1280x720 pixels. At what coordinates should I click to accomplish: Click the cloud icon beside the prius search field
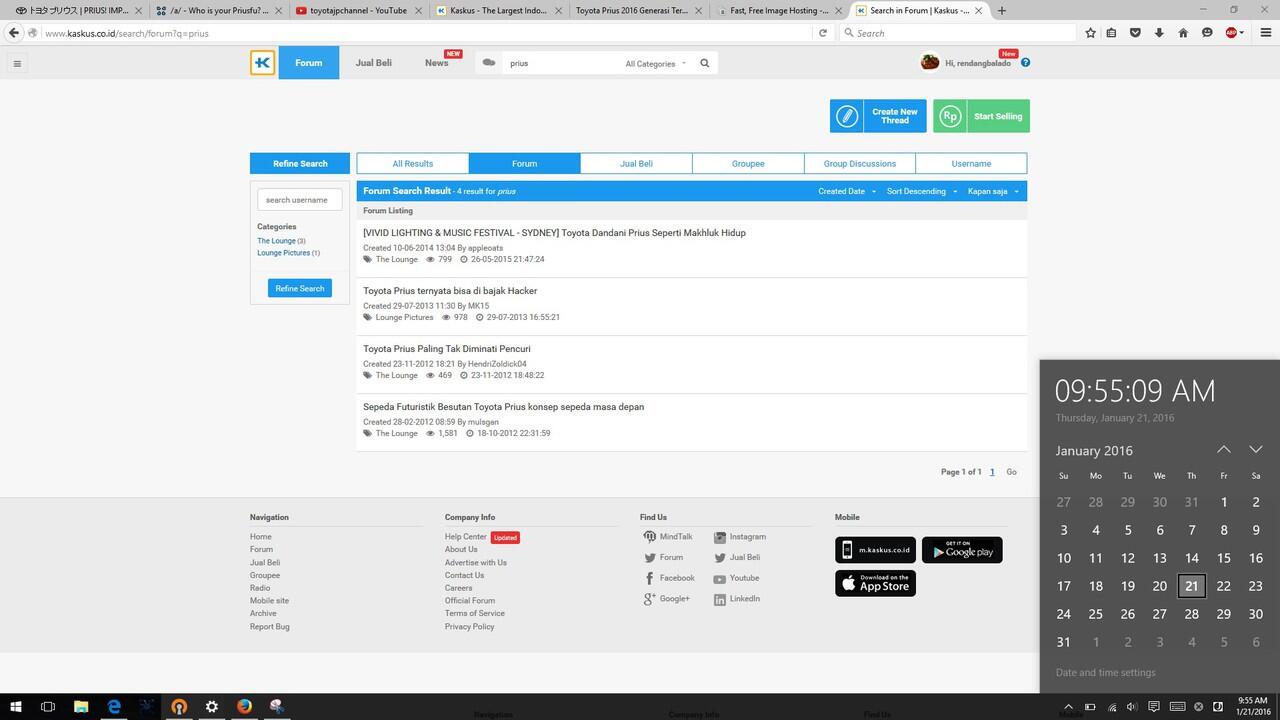pyautogui.click(x=489, y=63)
